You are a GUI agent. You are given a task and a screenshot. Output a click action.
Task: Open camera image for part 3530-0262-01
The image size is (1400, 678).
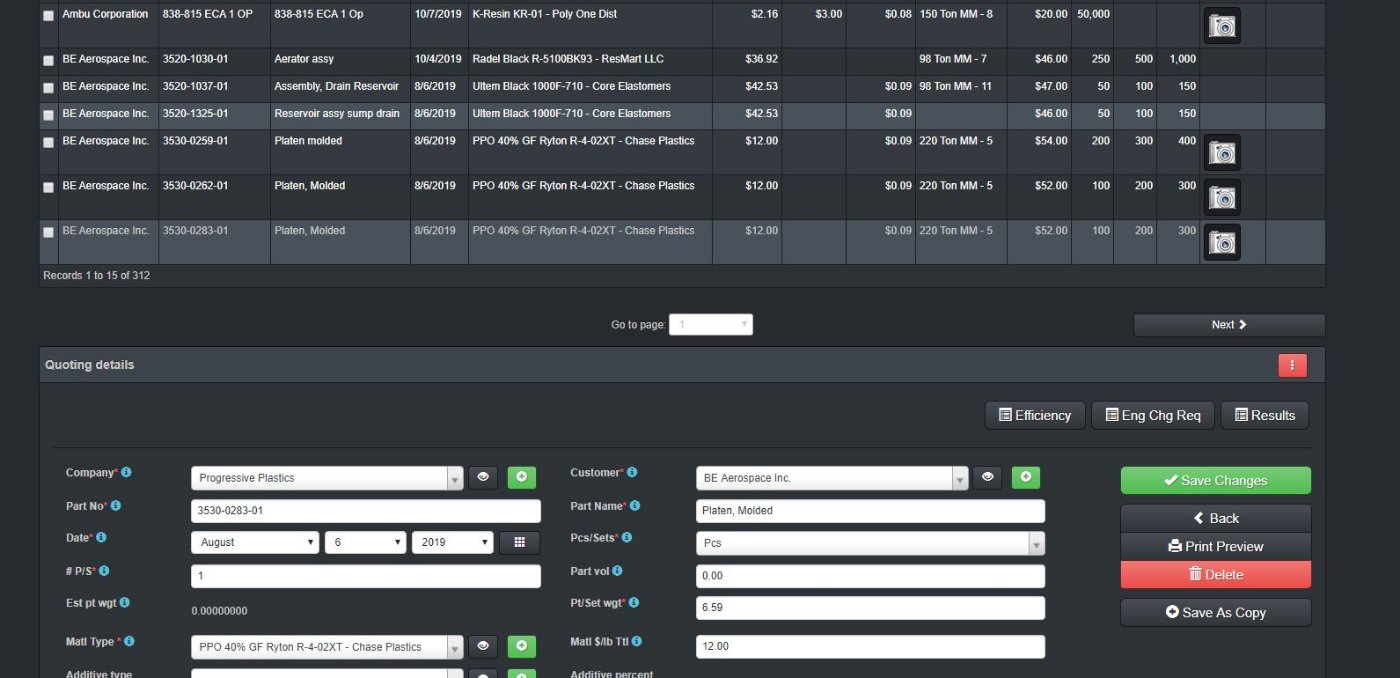tap(1222, 198)
